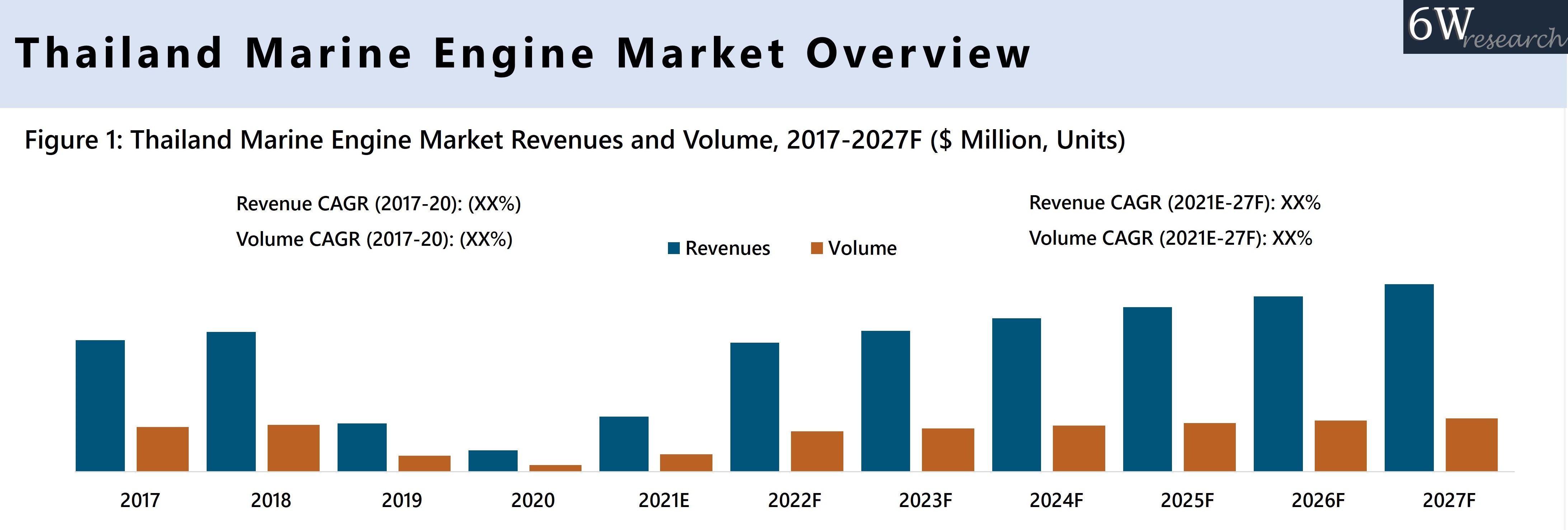Click the 2018 axis label
Viewport: 1568px width, 530px height.
coord(271,500)
